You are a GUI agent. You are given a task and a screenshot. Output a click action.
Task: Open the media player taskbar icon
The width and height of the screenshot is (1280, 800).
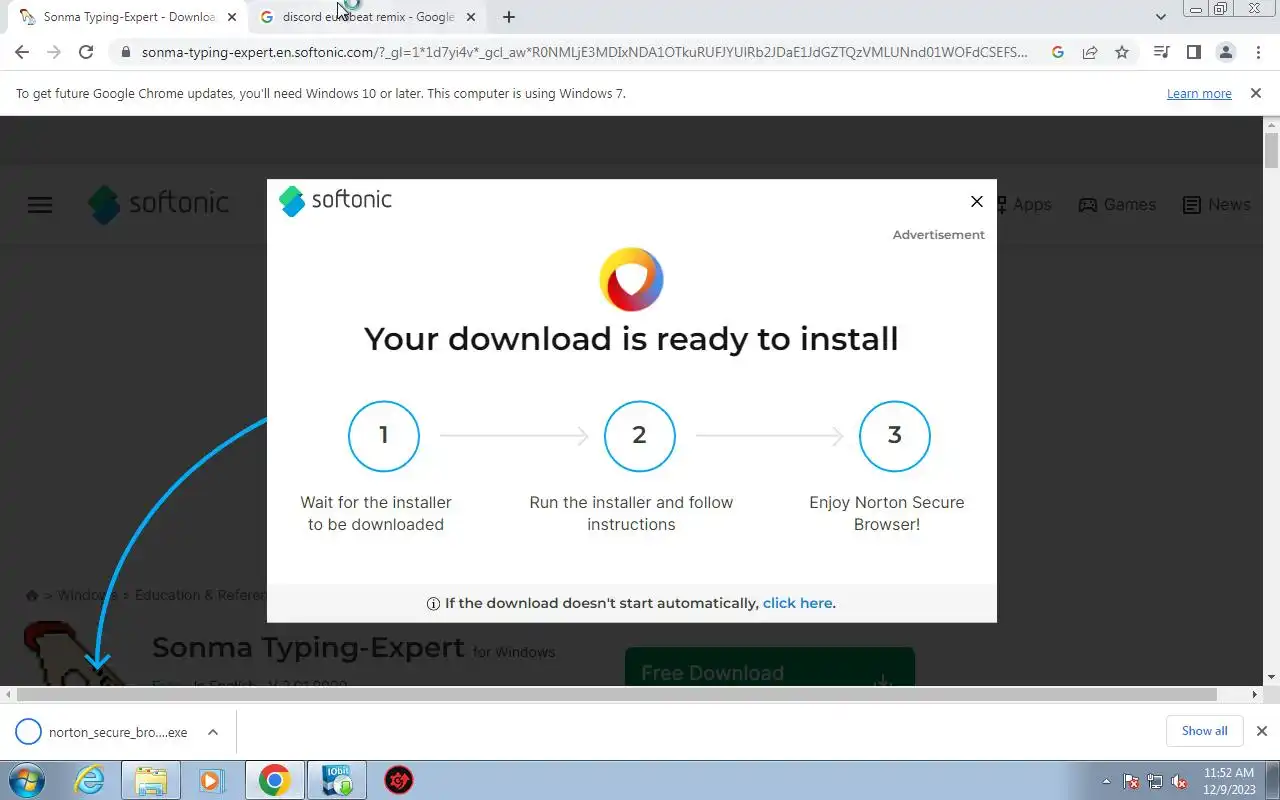211,780
